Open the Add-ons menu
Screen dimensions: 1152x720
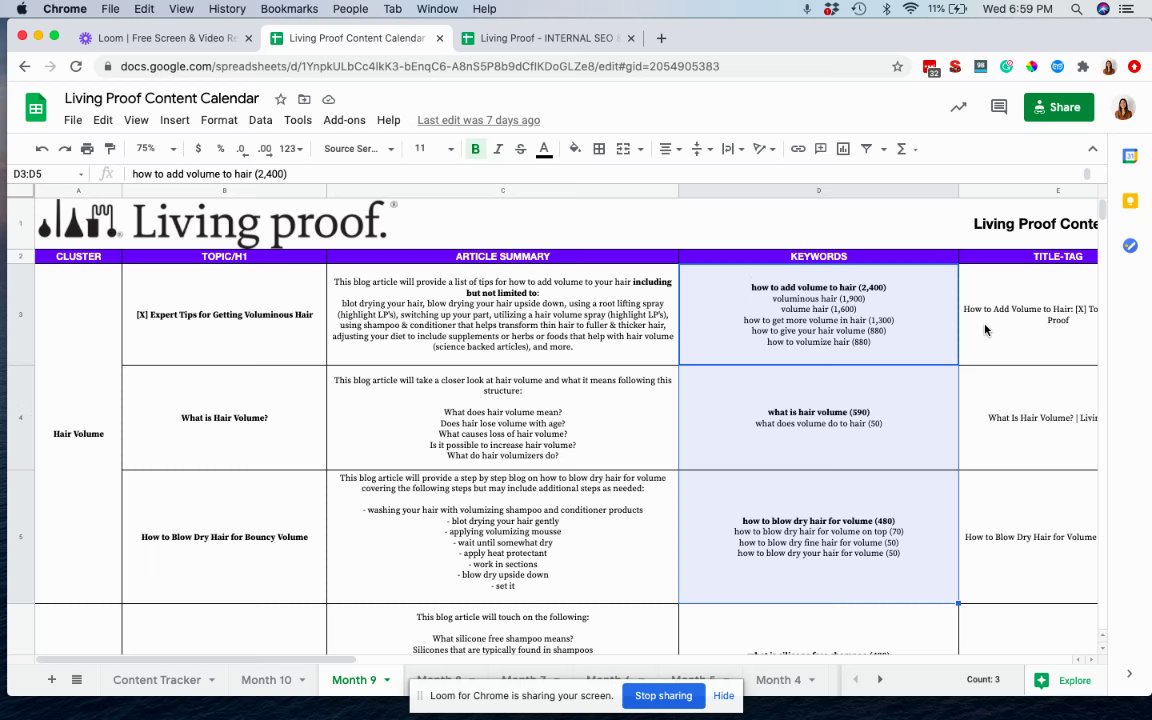click(x=345, y=120)
